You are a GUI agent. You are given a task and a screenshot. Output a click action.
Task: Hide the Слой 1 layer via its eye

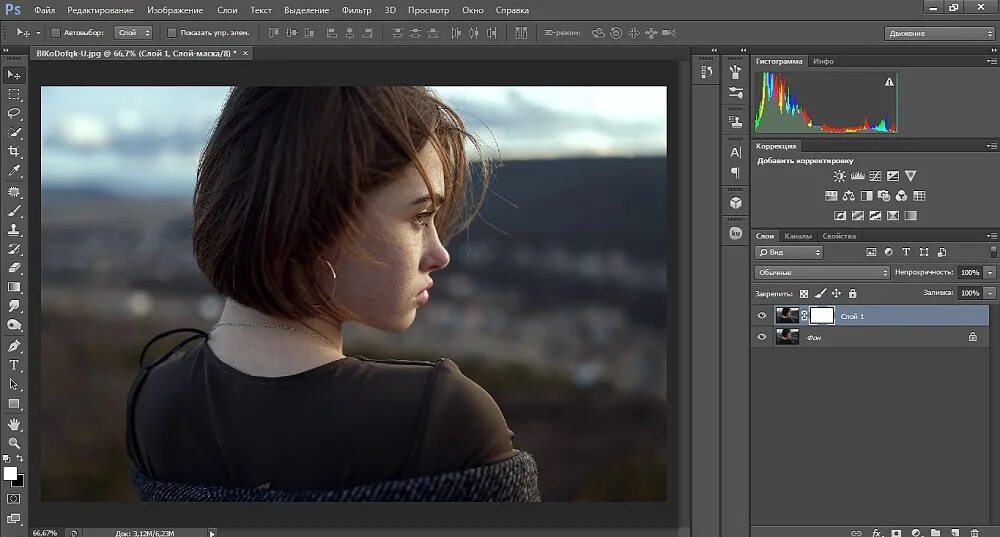(762, 316)
